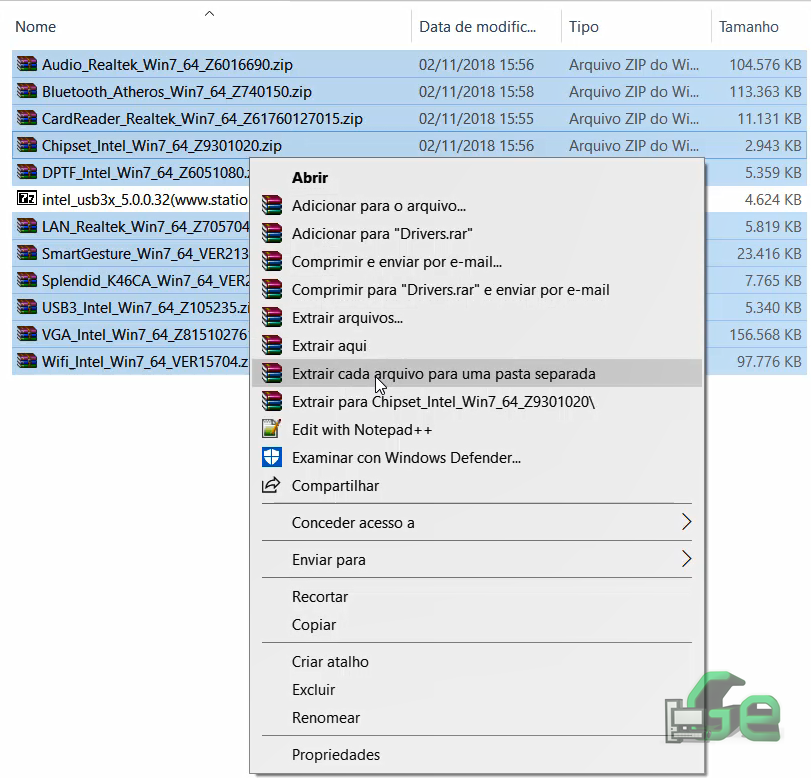Screen dimensions: 811x778
Task: Click WinRAR icon beside 'Adicionar para o arquivo...'
Action: point(272,205)
